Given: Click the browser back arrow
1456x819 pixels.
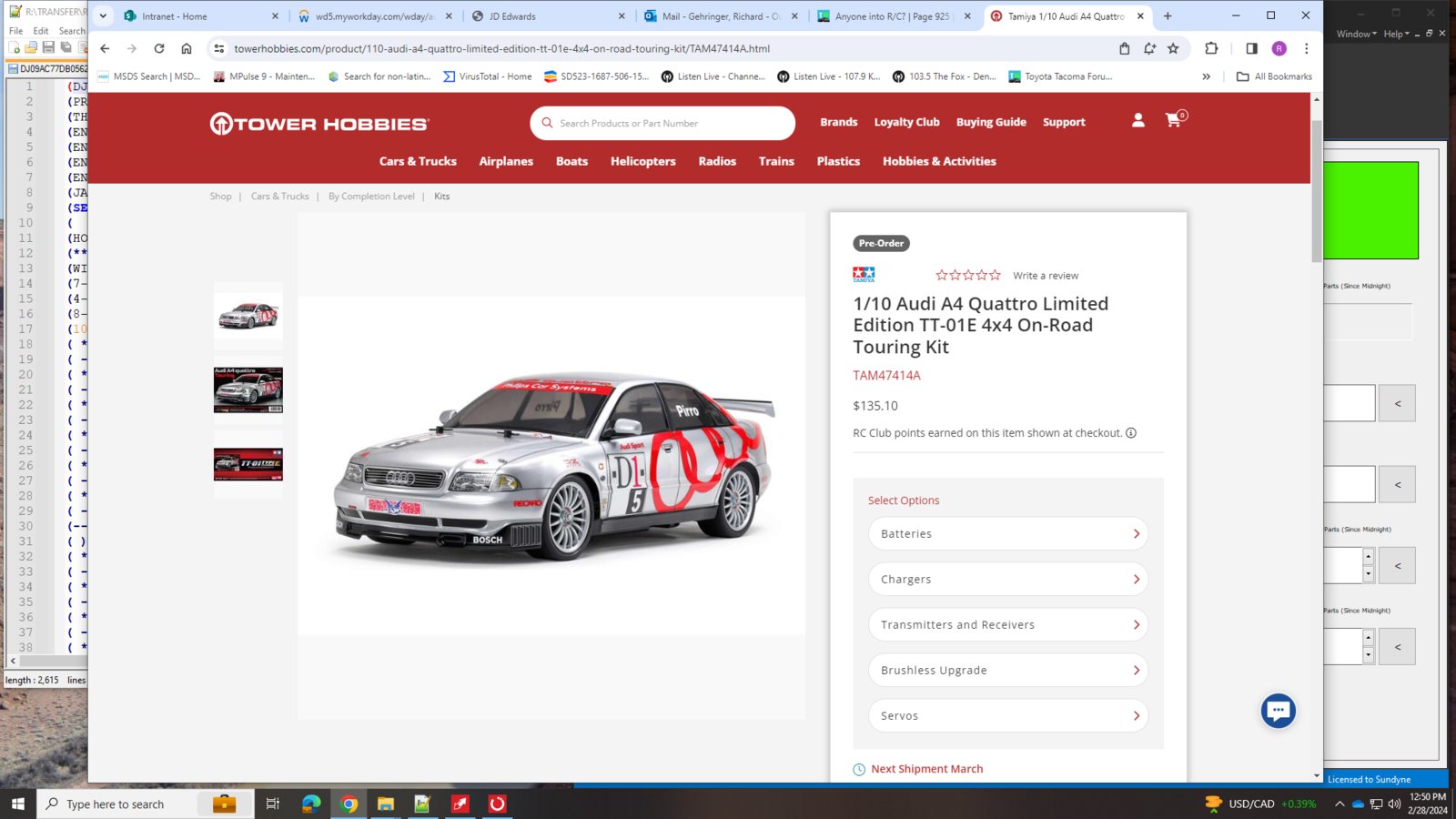Looking at the screenshot, I should (105, 48).
